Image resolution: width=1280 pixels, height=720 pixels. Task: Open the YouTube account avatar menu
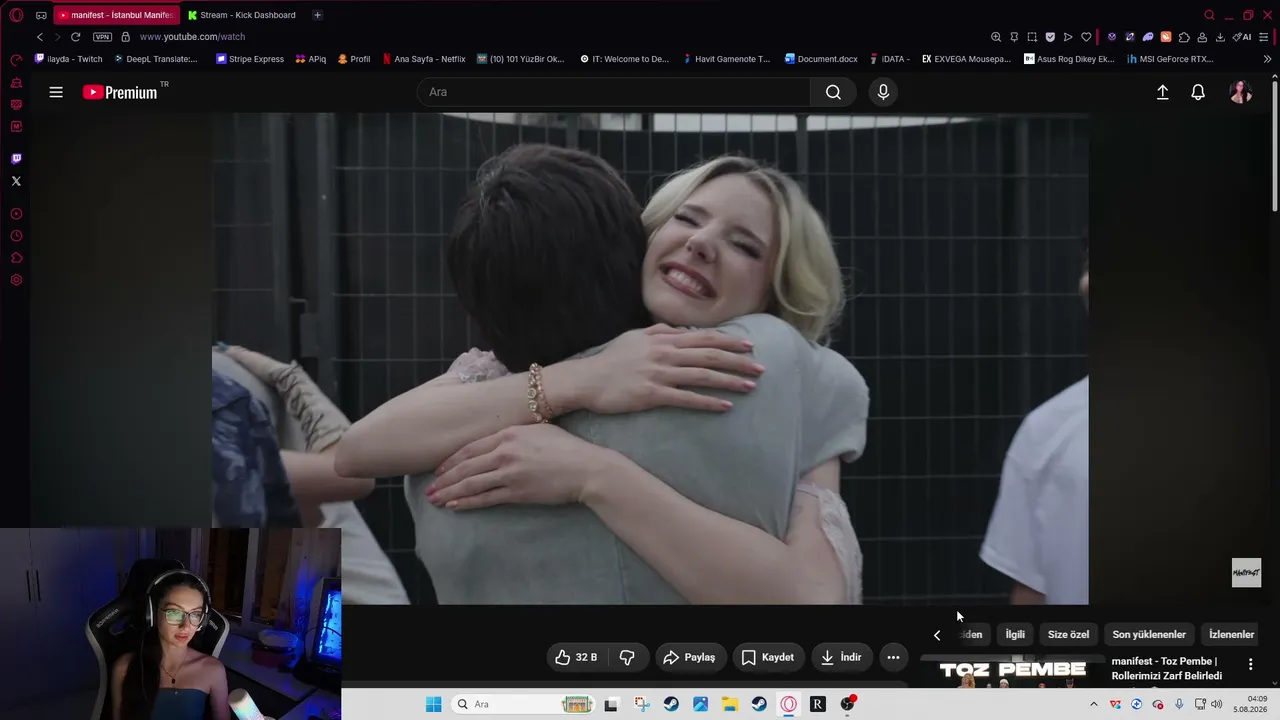pos(1241,92)
